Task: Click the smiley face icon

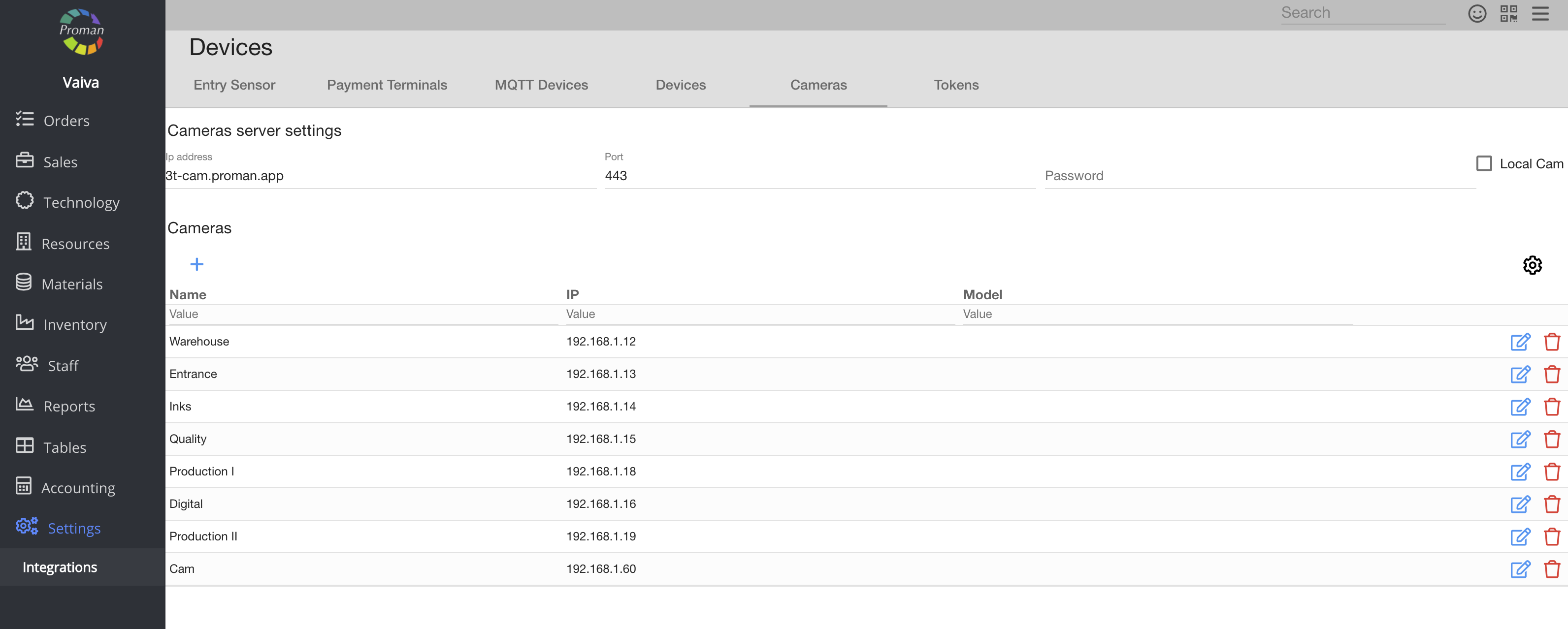Action: (x=1477, y=13)
